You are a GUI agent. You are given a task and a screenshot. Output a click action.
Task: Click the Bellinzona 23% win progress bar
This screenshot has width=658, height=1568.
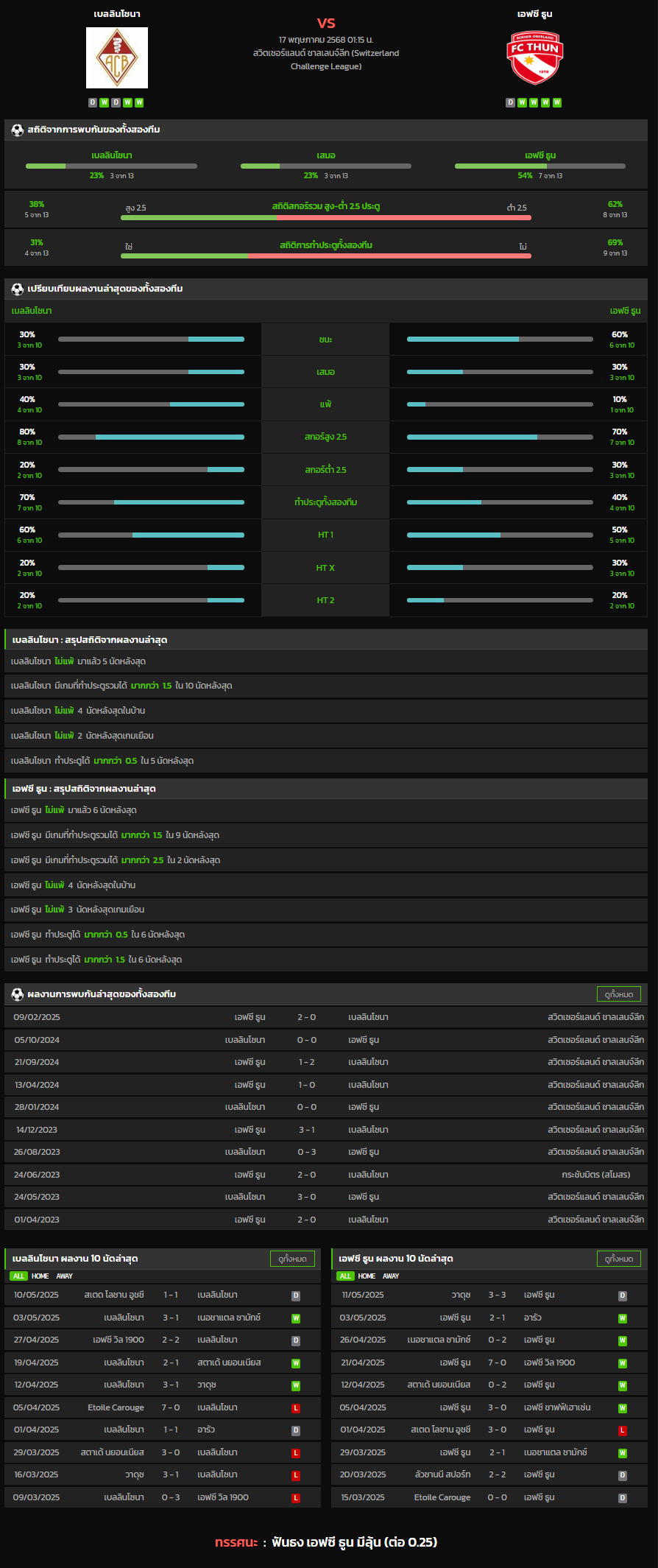[x=111, y=166]
